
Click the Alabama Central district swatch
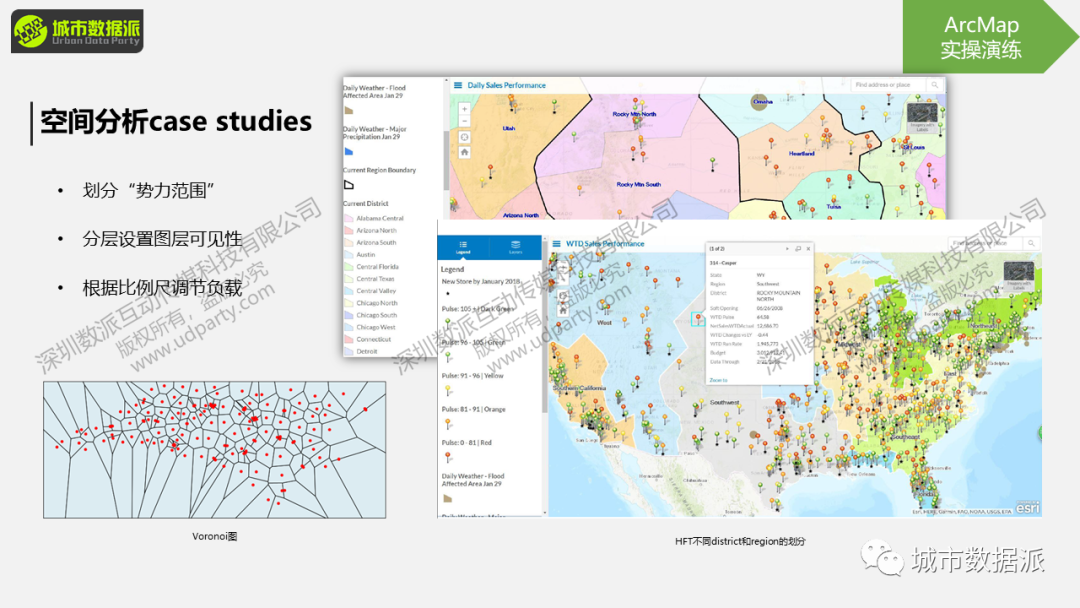pos(349,218)
